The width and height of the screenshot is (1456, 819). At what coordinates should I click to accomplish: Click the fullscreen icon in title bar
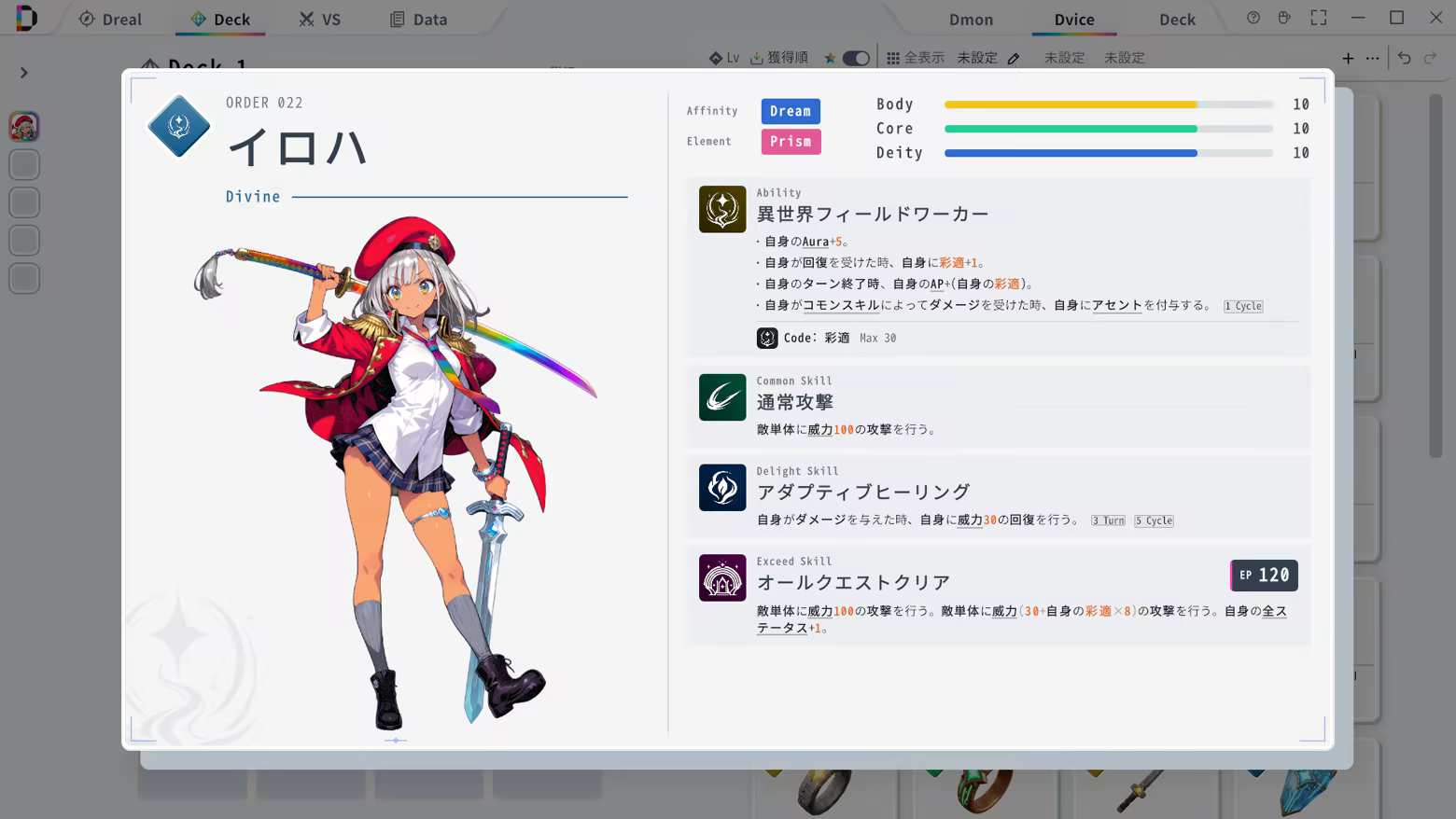coord(1319,18)
